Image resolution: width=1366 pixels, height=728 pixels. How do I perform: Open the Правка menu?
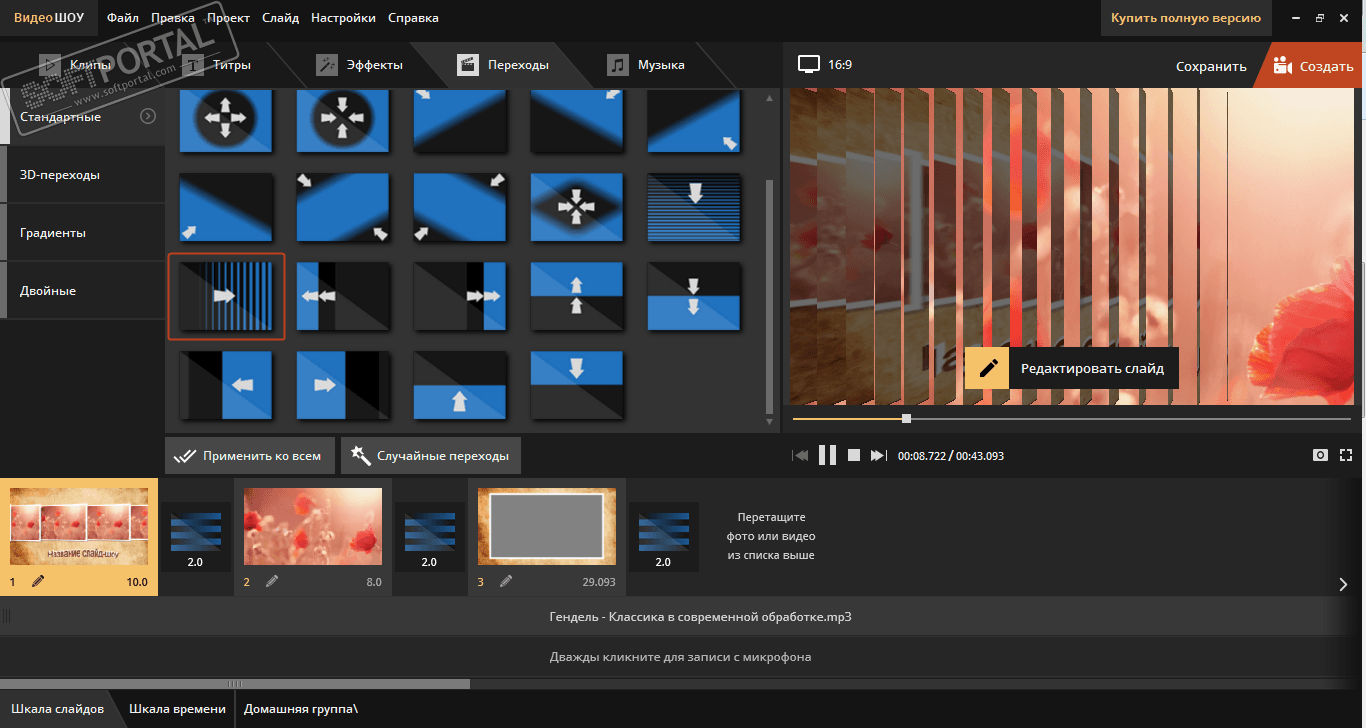pyautogui.click(x=173, y=18)
